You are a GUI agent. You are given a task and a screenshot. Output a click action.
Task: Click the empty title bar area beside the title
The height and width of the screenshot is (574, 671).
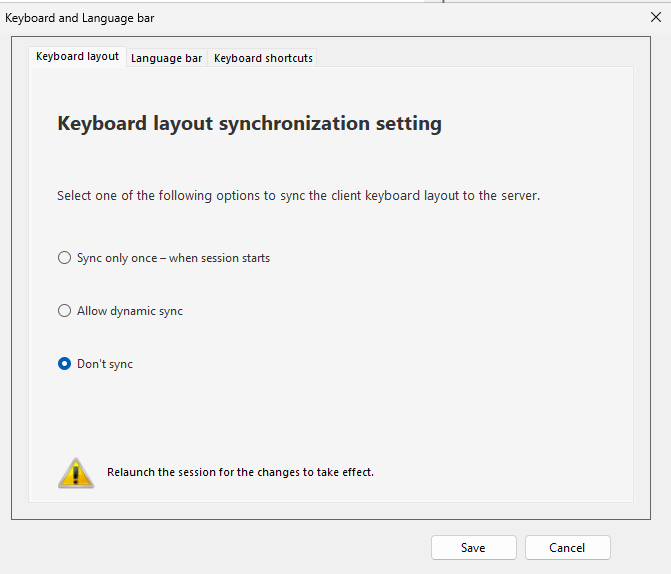point(400,18)
